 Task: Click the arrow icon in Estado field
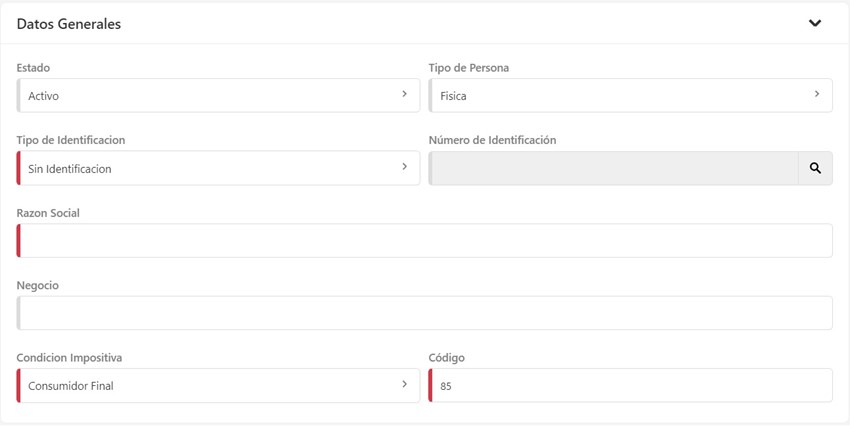404,95
